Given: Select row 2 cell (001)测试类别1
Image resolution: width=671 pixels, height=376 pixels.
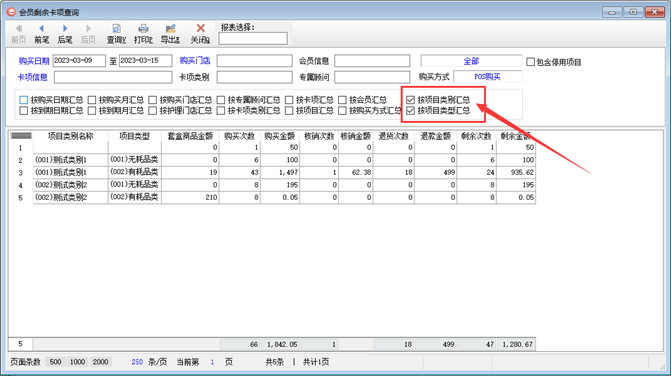Looking at the screenshot, I should coord(71,160).
